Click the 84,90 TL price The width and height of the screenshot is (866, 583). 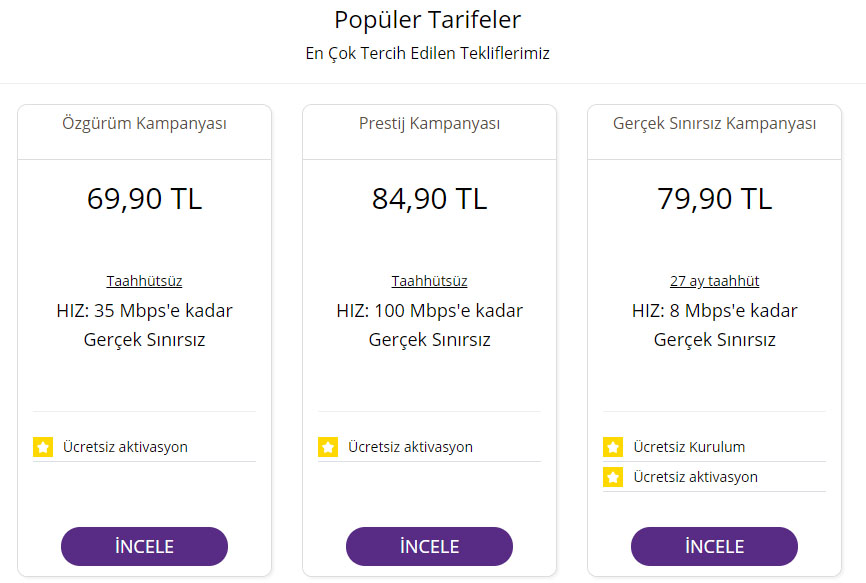coord(429,198)
